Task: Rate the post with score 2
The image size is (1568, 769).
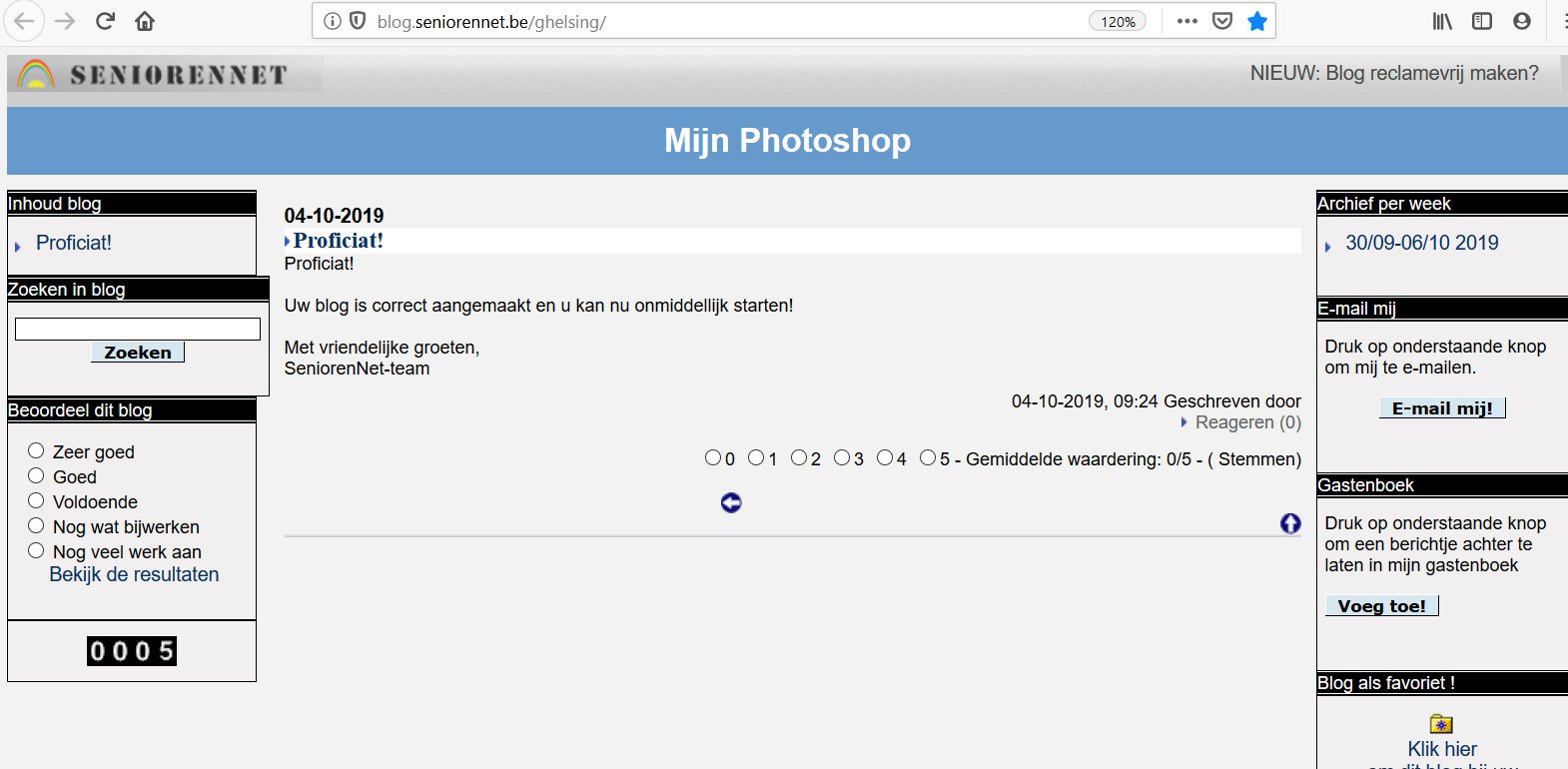Action: (x=799, y=457)
